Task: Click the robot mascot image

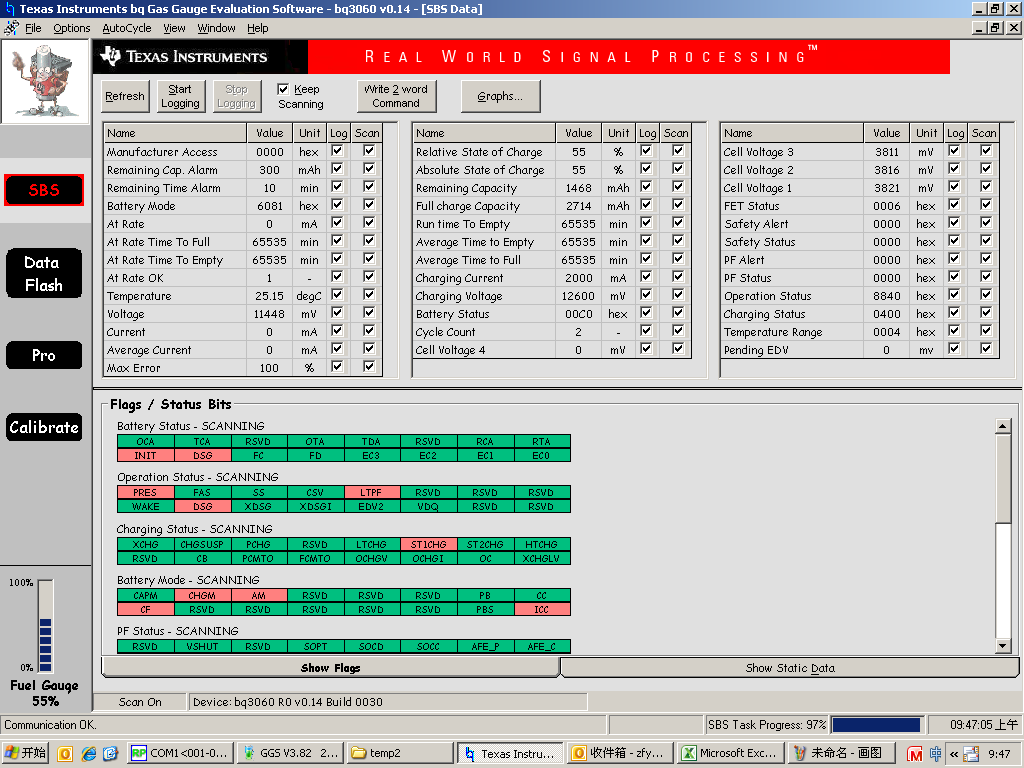Action: coord(45,82)
